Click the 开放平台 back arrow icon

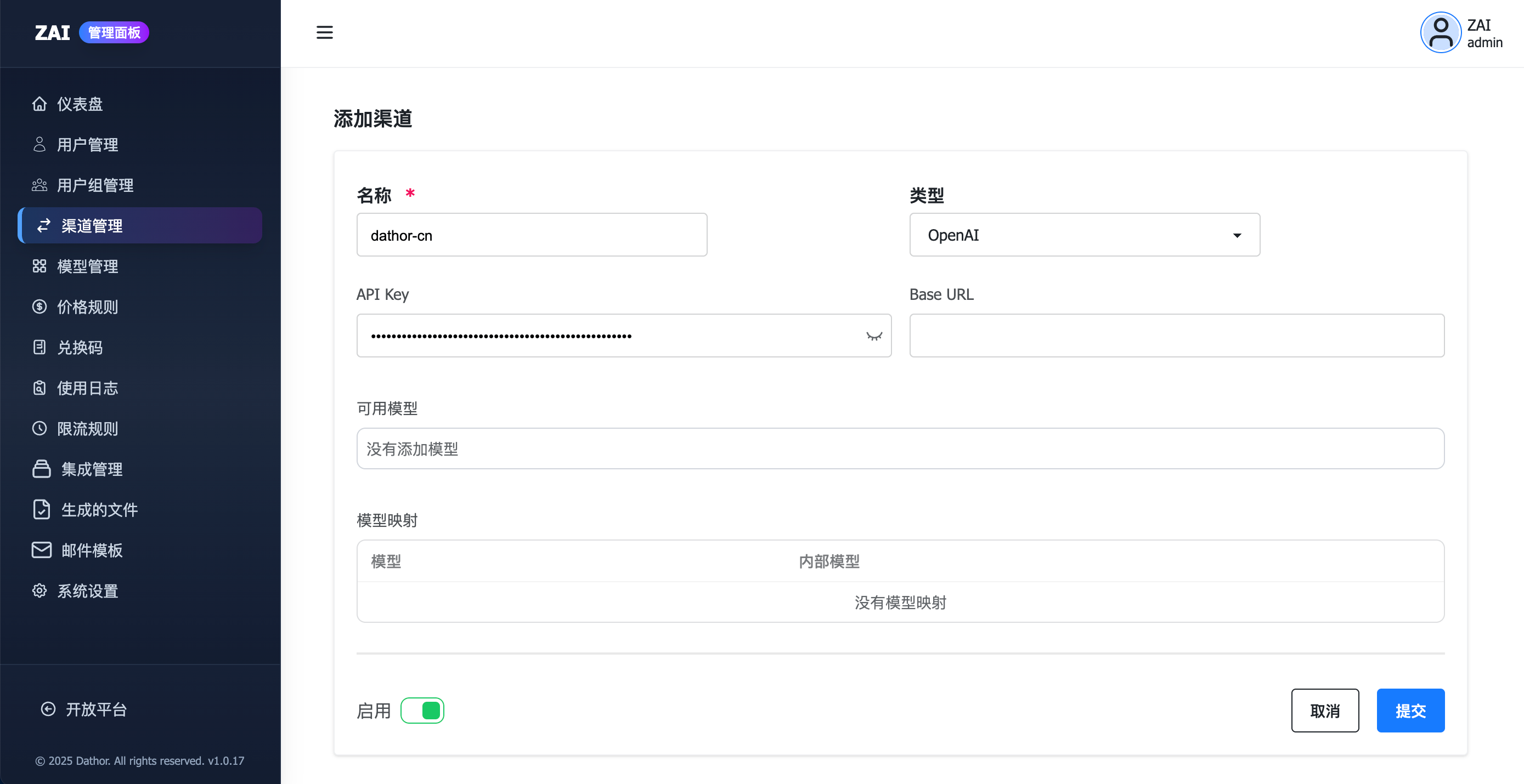pyautogui.click(x=48, y=709)
